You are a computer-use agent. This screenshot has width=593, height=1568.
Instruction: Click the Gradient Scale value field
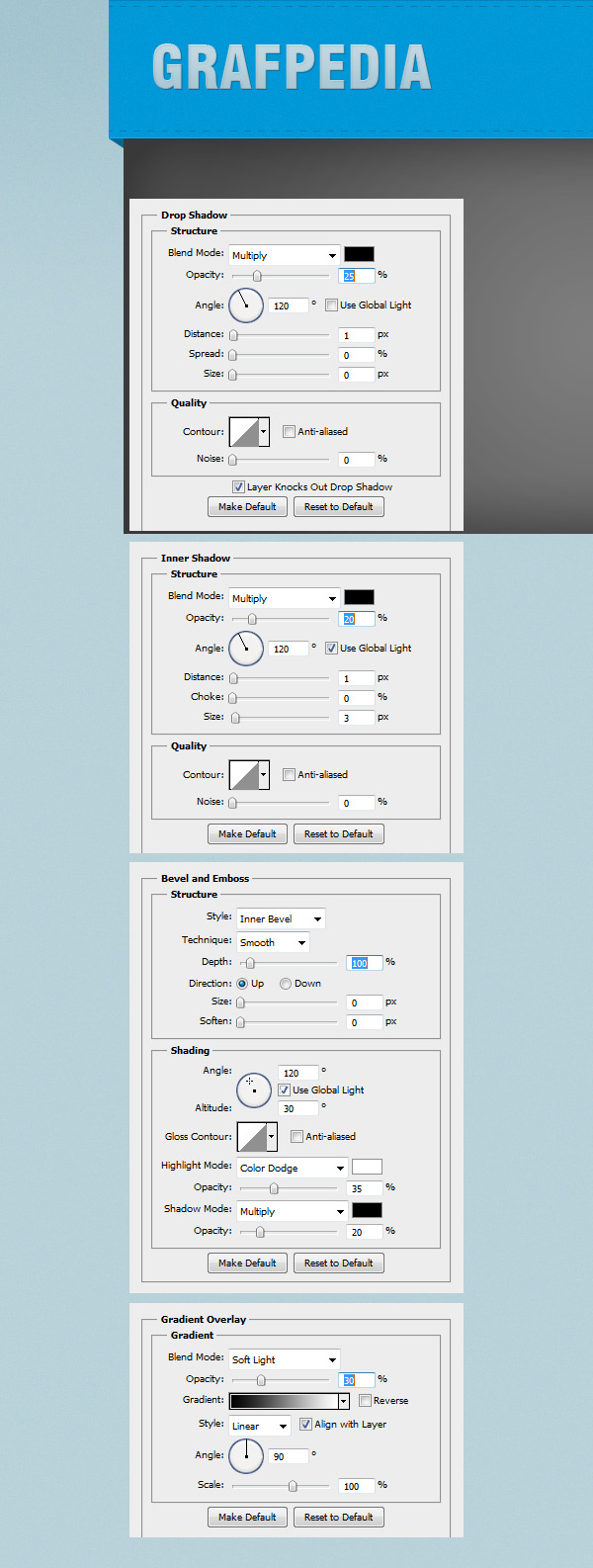tap(357, 1486)
